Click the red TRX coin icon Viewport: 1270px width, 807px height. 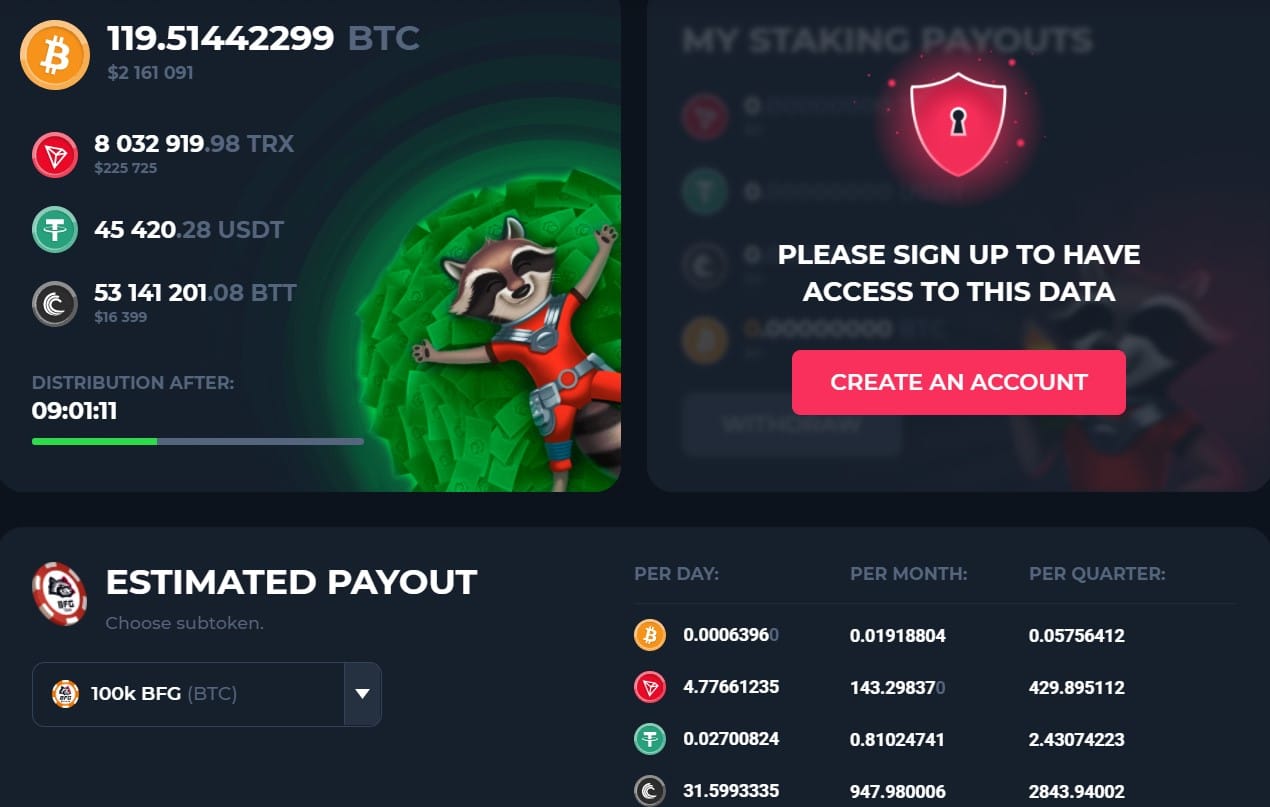point(55,155)
